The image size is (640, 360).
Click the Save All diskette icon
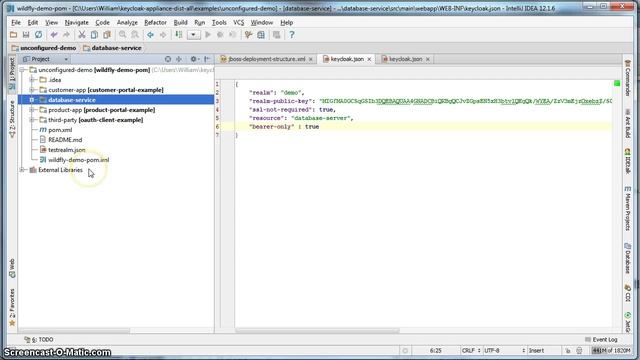pyautogui.click(x=26, y=35)
